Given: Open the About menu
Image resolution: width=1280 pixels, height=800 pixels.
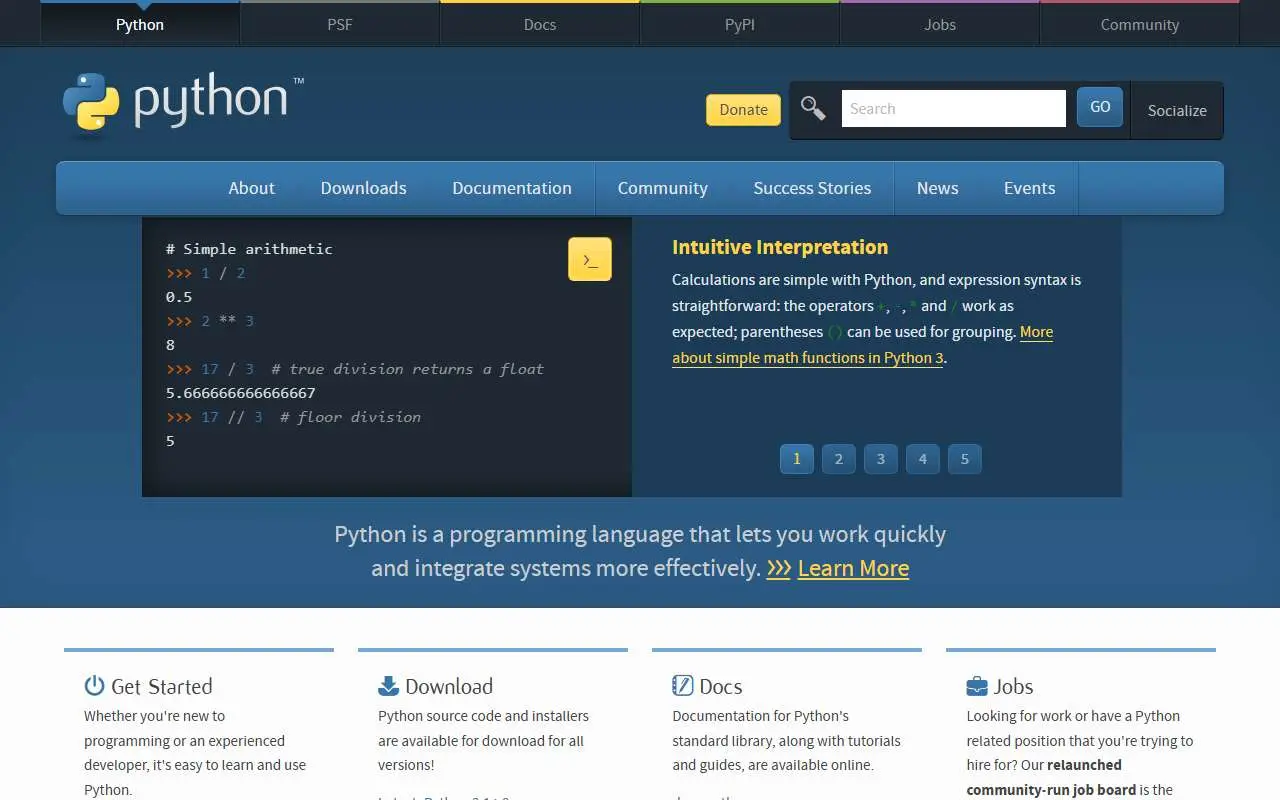Looking at the screenshot, I should [x=251, y=188].
